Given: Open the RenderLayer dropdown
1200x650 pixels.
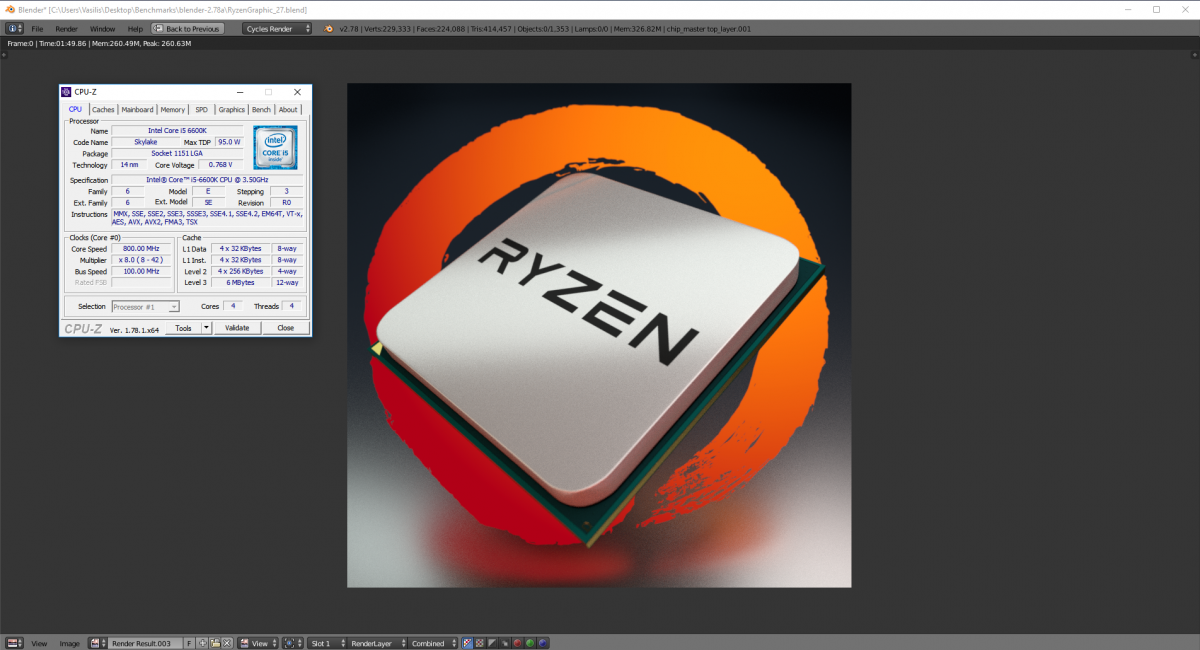Looking at the screenshot, I should click(x=377, y=643).
